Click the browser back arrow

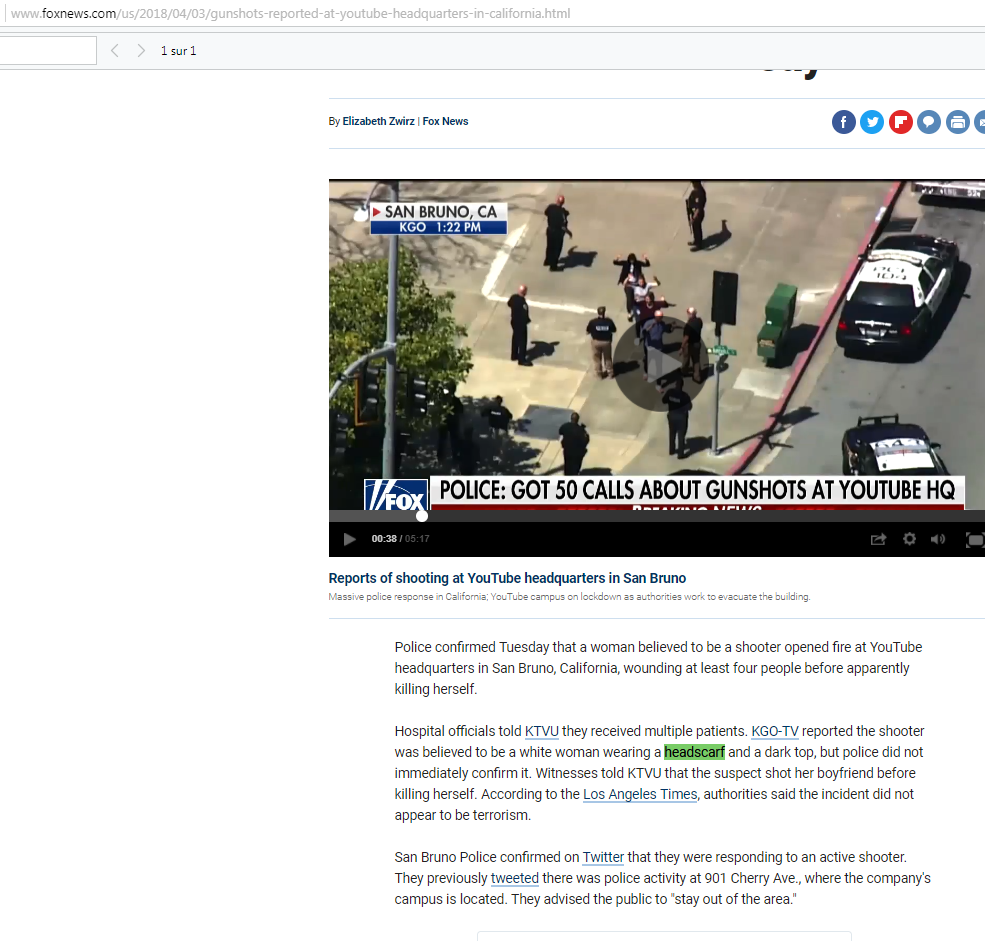pyautogui.click(x=114, y=50)
